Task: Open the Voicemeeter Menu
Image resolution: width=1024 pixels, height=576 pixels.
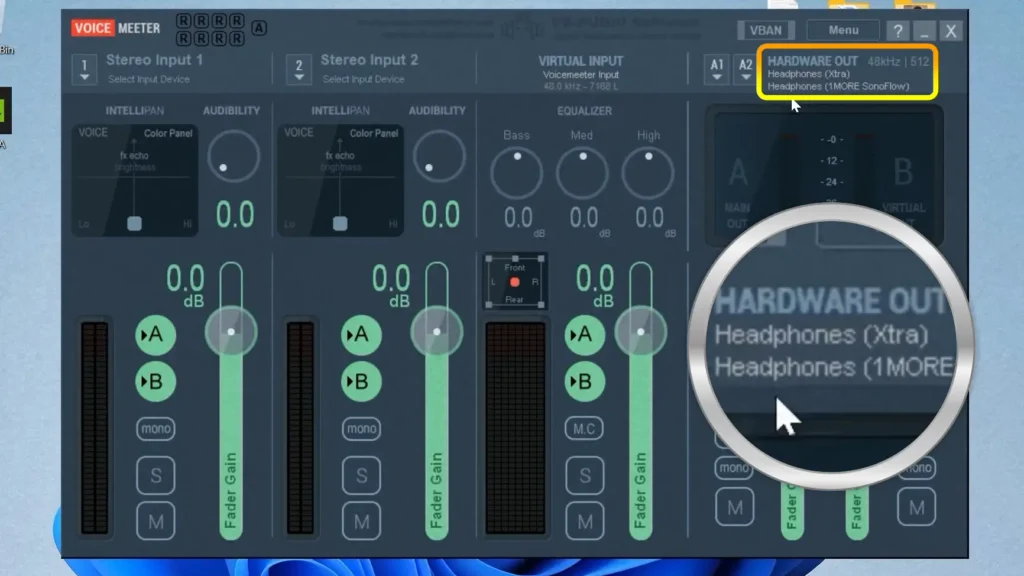Action: [843, 30]
